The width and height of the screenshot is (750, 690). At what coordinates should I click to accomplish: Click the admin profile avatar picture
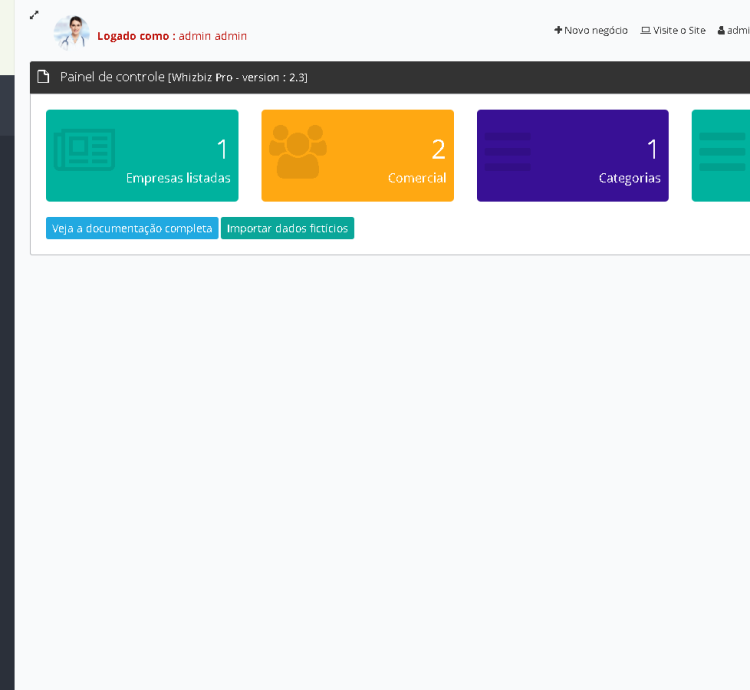pyautogui.click(x=72, y=33)
